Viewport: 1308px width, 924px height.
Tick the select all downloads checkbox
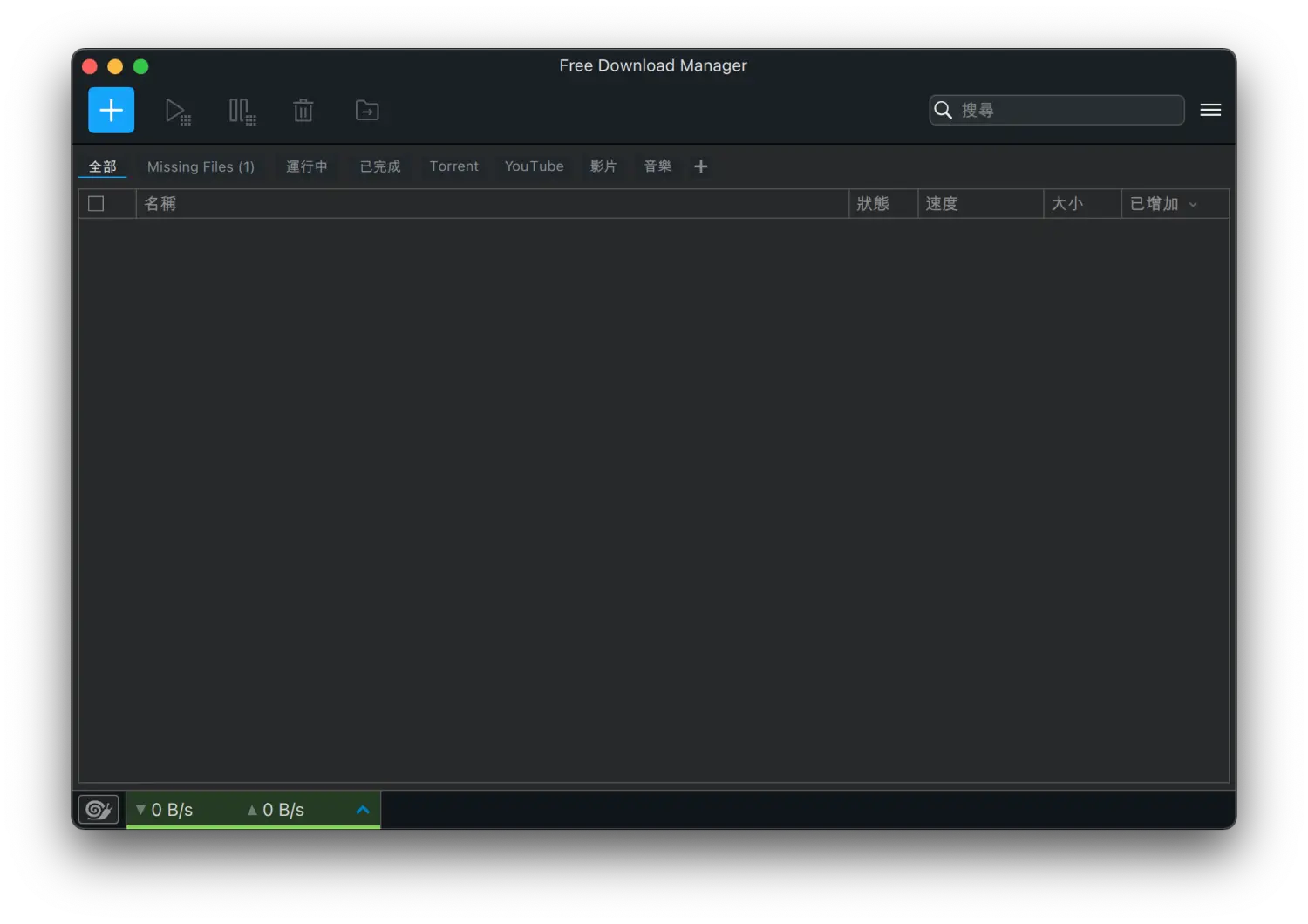pyautogui.click(x=96, y=203)
